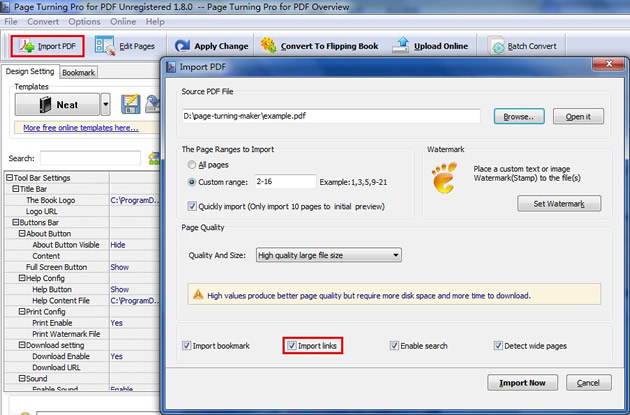Select Print Watermark File row

[x=82, y=334]
